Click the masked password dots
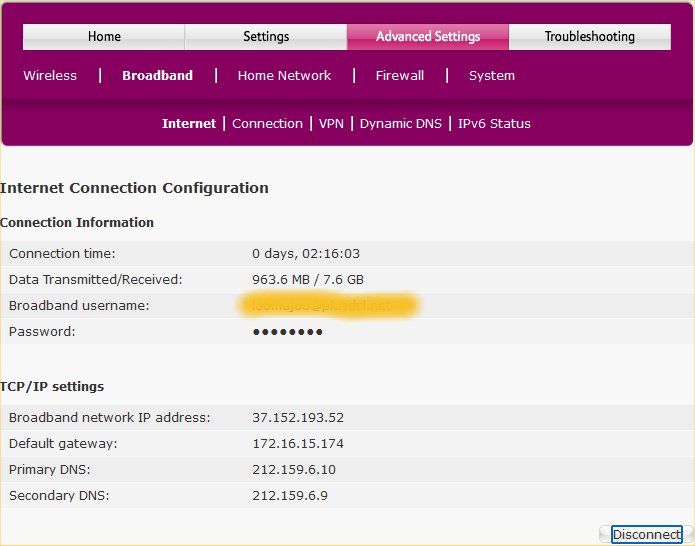Viewport: 695px width, 546px height. pos(287,332)
